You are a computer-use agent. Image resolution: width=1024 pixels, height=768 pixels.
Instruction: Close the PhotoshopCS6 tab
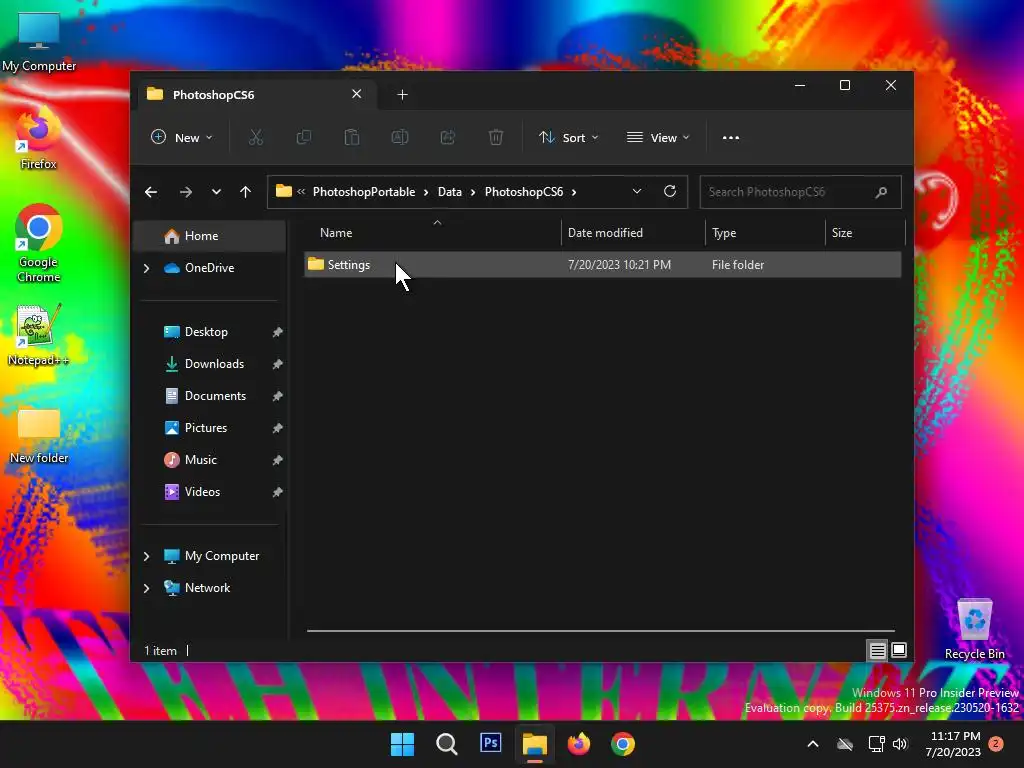[x=357, y=94]
